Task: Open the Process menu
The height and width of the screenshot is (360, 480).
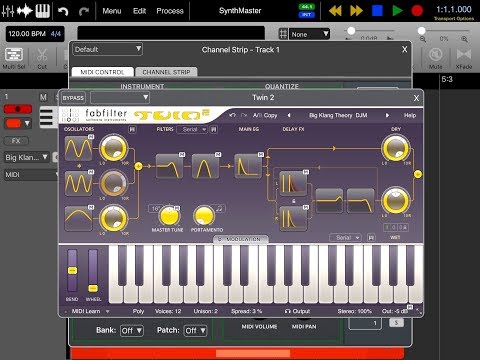Action: (170, 11)
